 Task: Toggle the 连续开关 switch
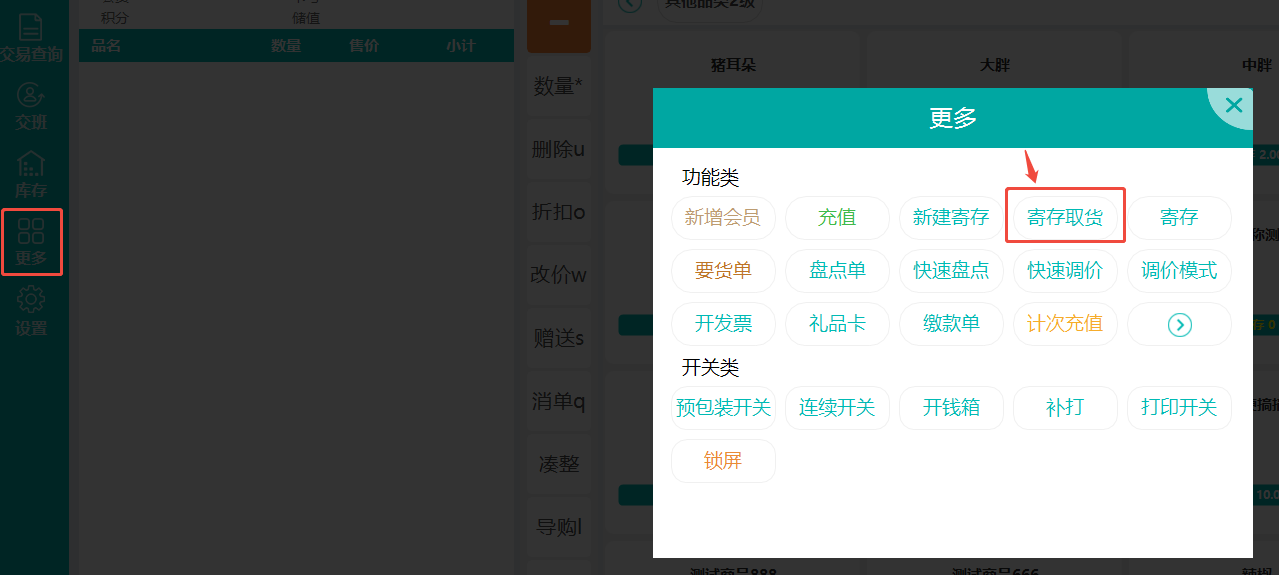[837, 408]
